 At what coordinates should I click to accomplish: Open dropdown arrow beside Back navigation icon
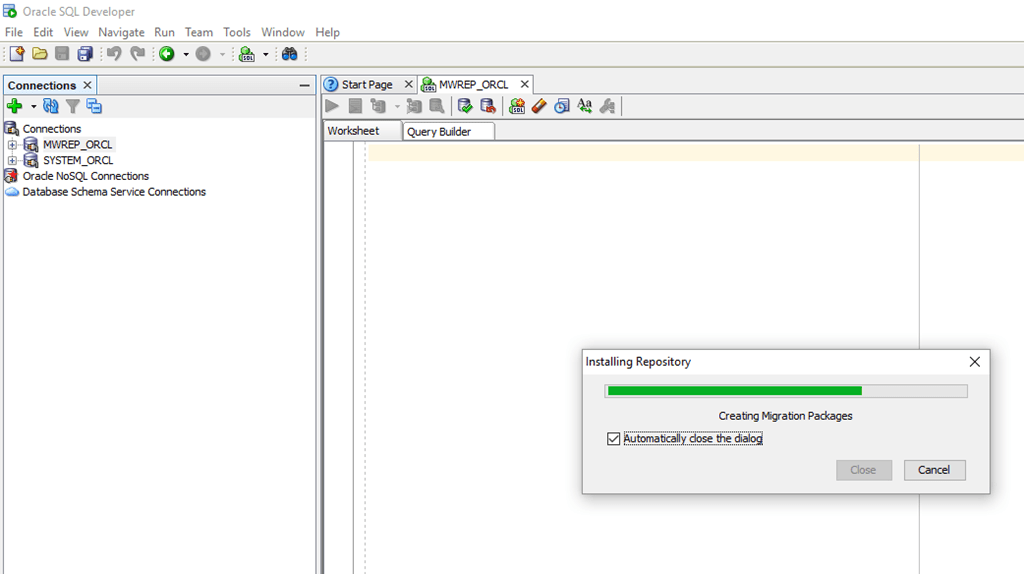coord(185,54)
